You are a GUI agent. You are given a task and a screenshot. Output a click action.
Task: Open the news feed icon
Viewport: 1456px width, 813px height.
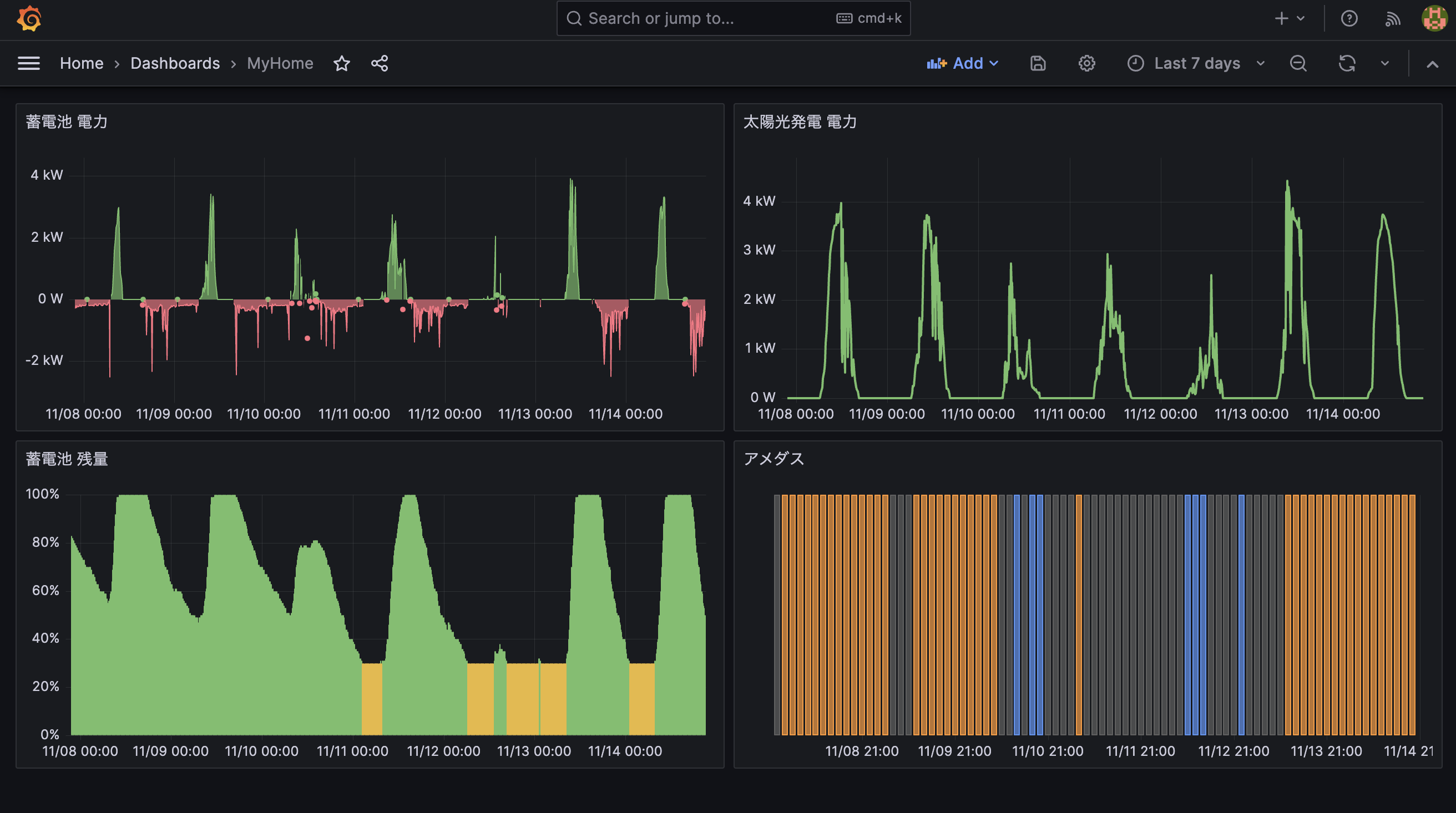pyautogui.click(x=1393, y=19)
